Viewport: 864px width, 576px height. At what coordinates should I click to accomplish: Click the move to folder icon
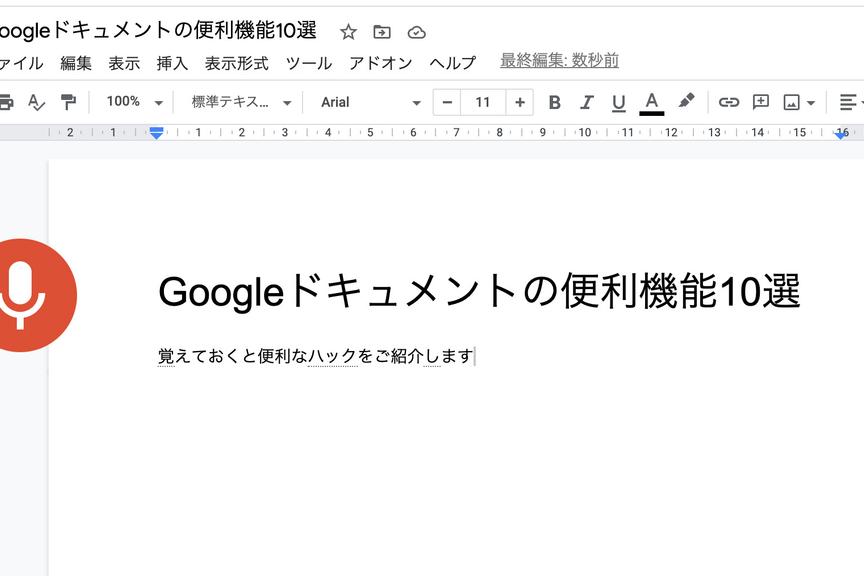(382, 32)
